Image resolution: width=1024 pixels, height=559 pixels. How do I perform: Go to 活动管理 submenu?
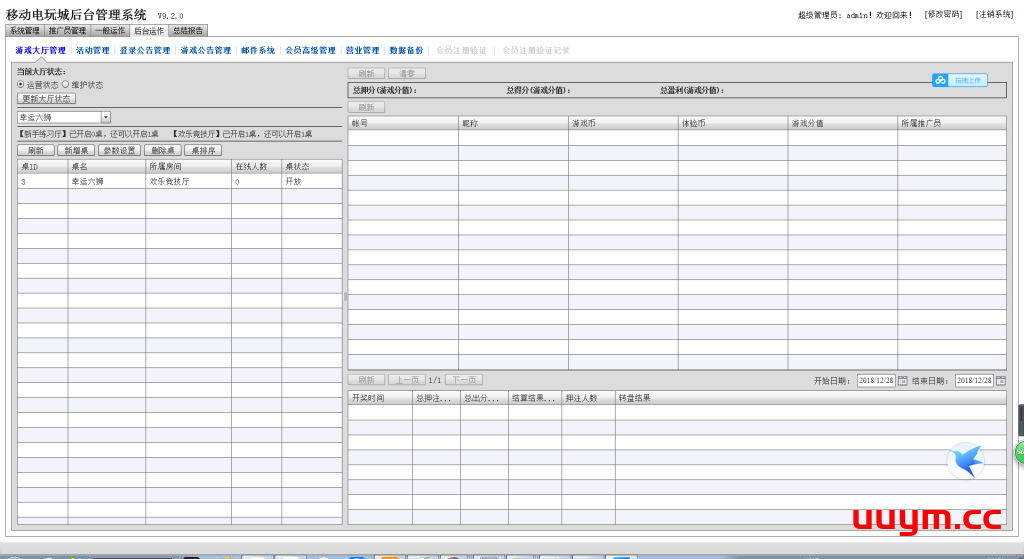pyautogui.click(x=93, y=50)
